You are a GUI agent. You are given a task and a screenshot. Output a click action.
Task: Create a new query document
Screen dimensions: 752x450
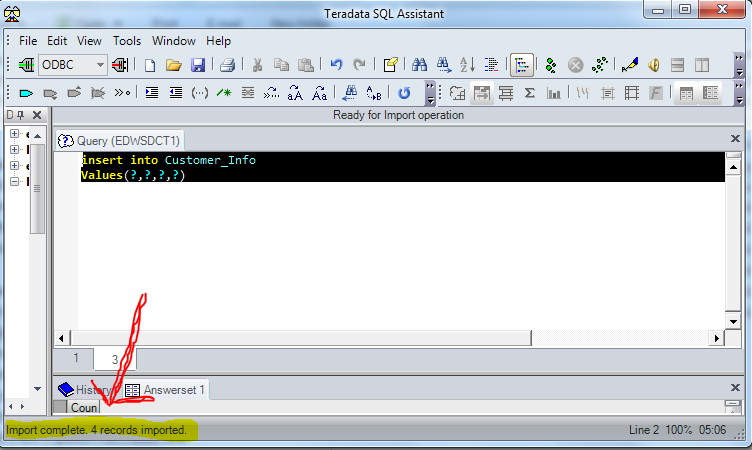coord(150,65)
